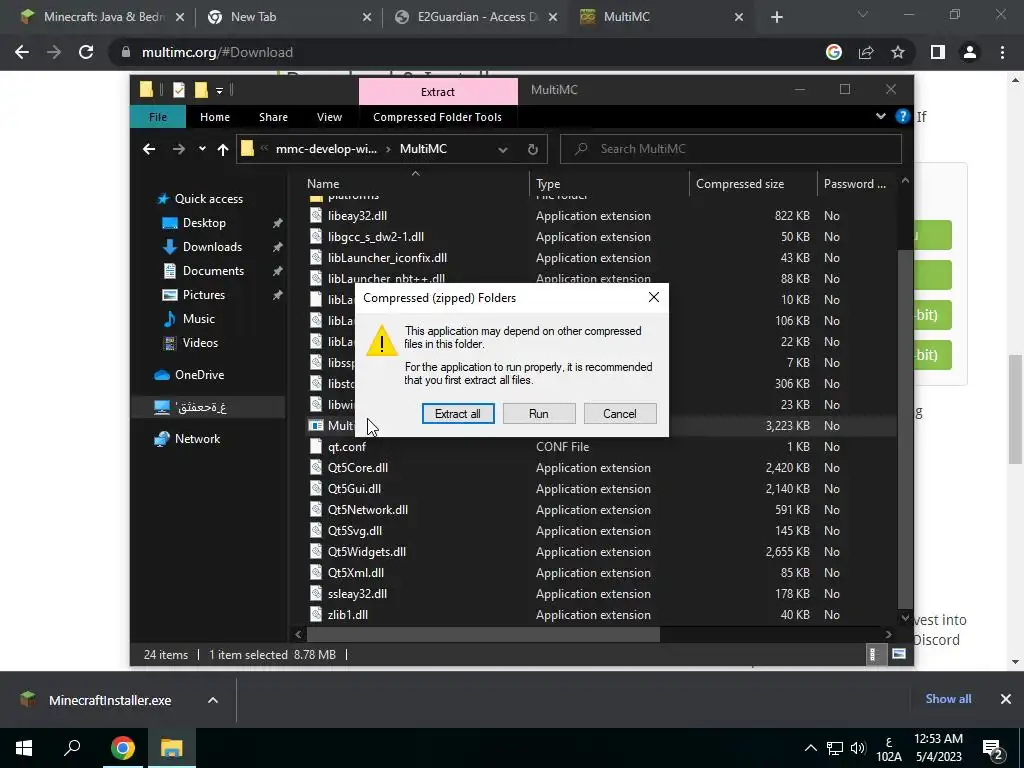This screenshot has width=1024, height=768.
Task: Reload the multimc.org page in Chrome
Action: pos(86,52)
